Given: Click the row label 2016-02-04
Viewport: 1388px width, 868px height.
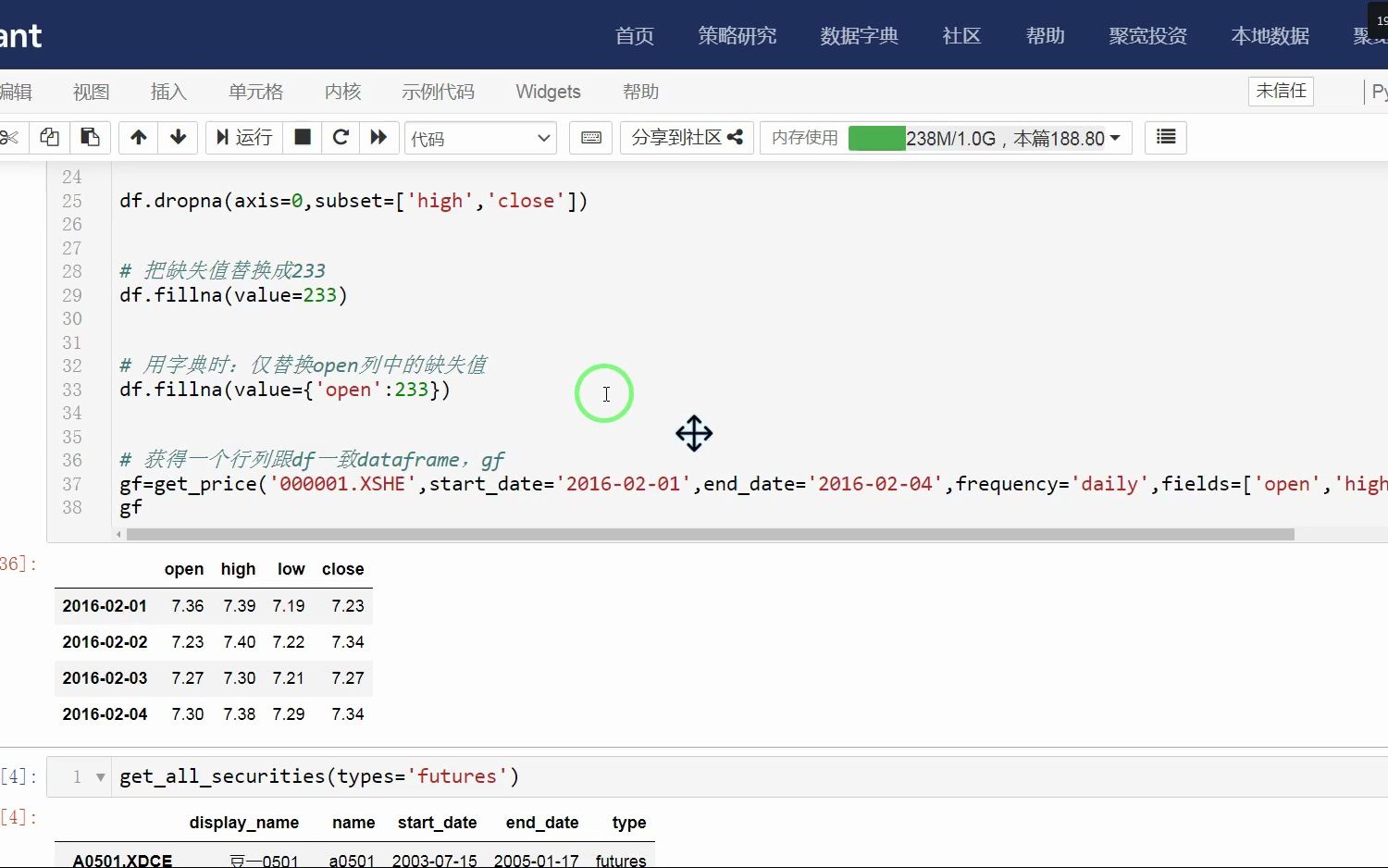Looking at the screenshot, I should point(105,714).
